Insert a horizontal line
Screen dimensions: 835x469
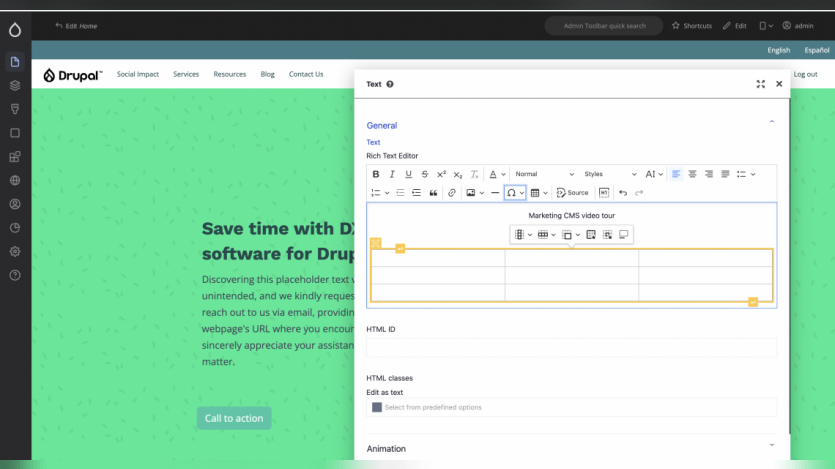point(495,193)
